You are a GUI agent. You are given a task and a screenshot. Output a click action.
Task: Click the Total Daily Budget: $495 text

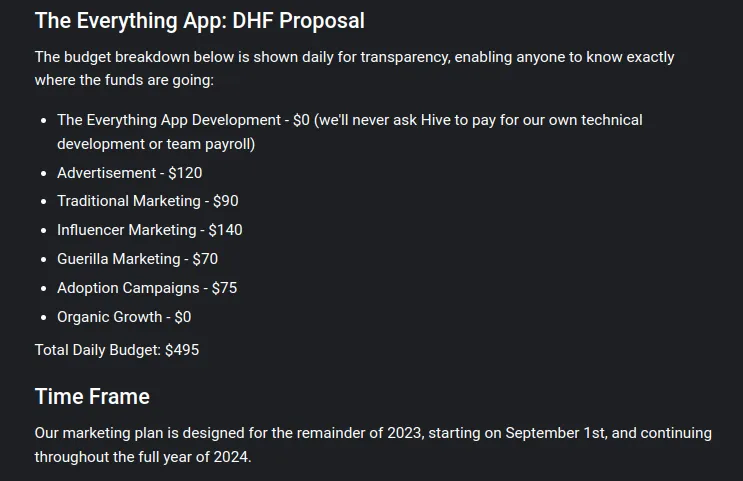click(x=117, y=350)
